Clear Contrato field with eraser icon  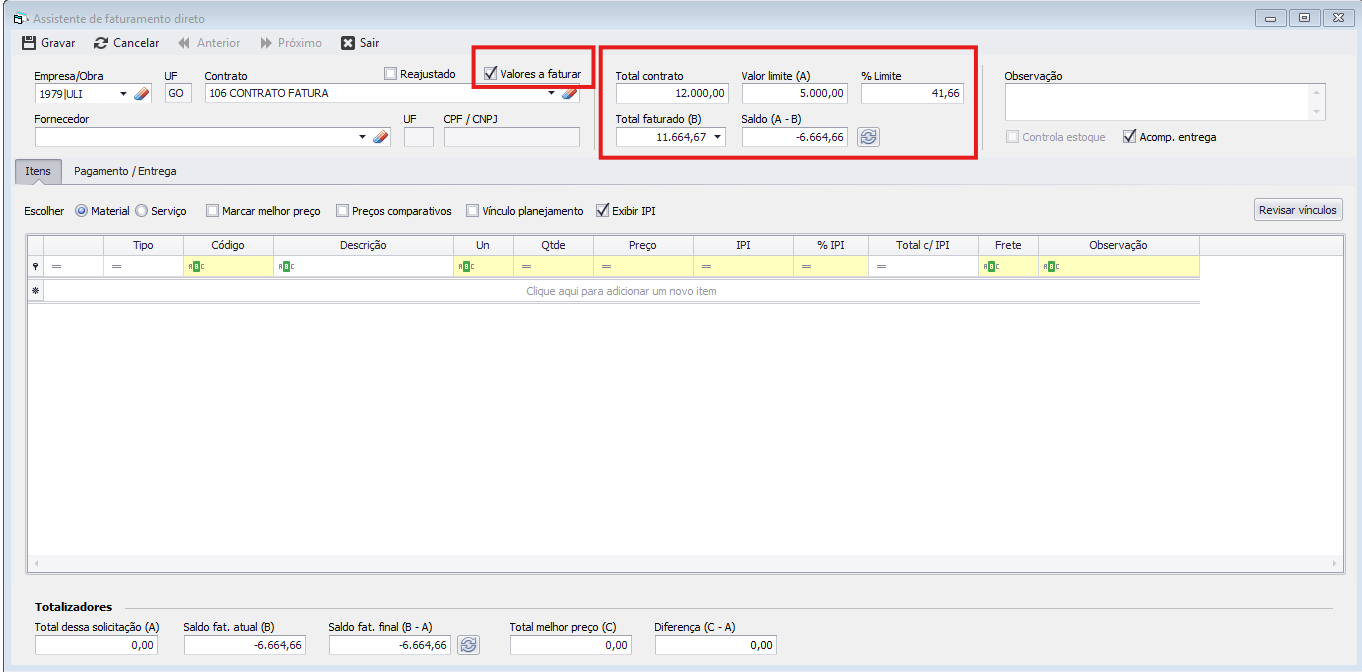pyautogui.click(x=569, y=94)
